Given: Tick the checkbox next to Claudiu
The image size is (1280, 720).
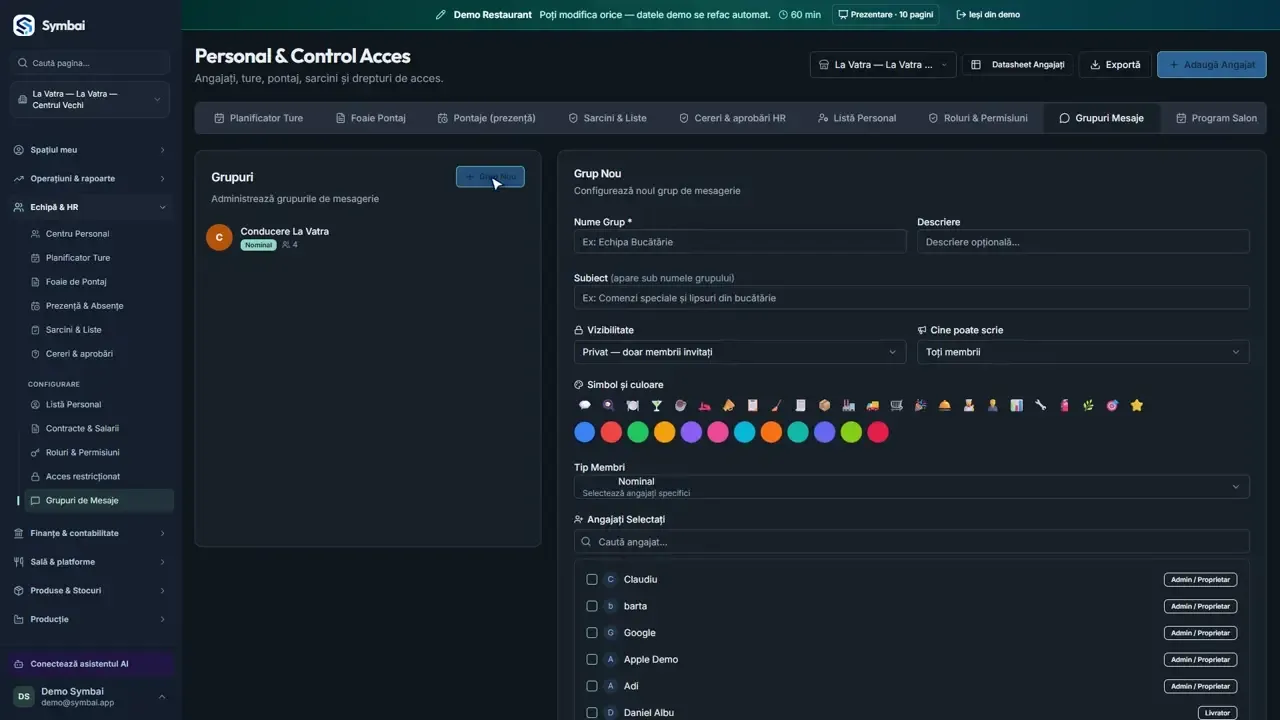Looking at the screenshot, I should (592, 579).
